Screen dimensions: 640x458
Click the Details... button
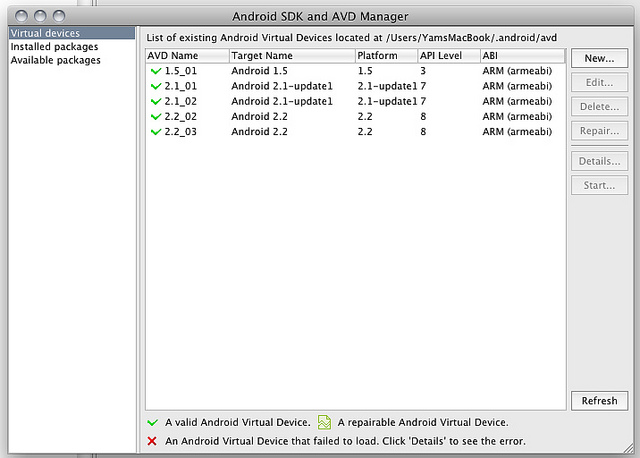click(599, 161)
